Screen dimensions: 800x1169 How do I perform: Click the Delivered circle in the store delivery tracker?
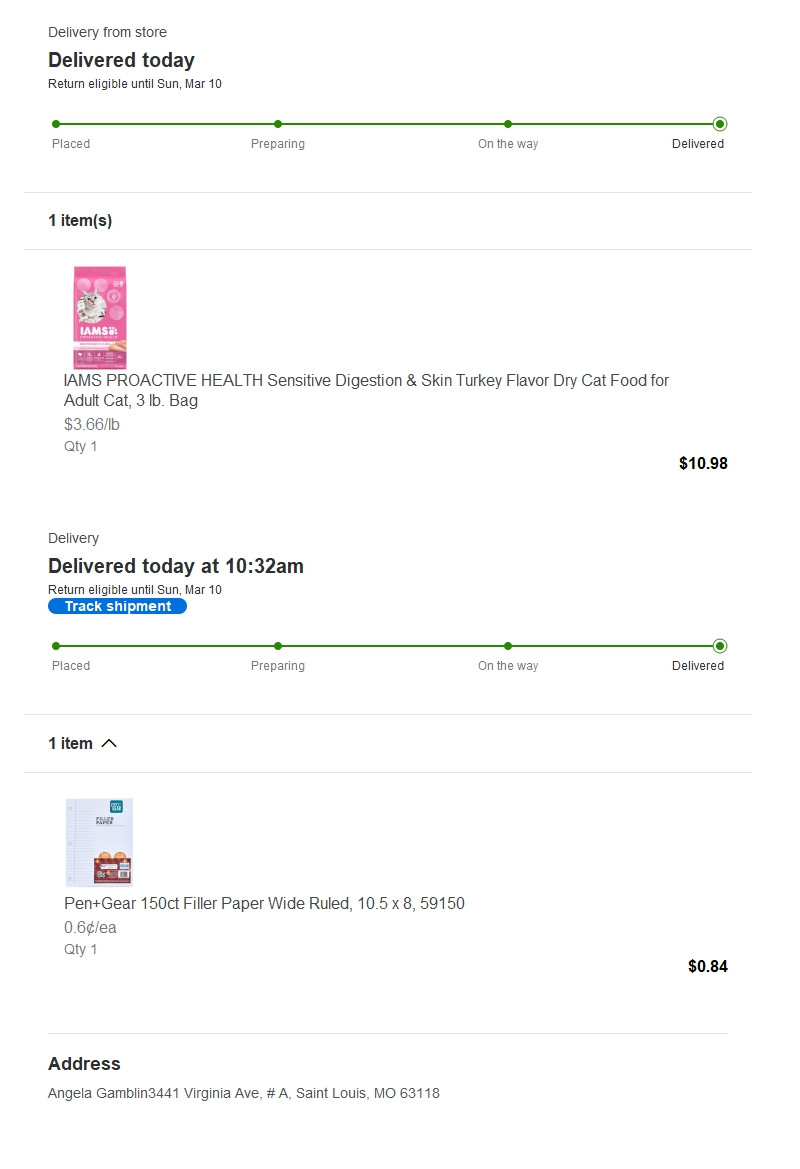point(720,124)
